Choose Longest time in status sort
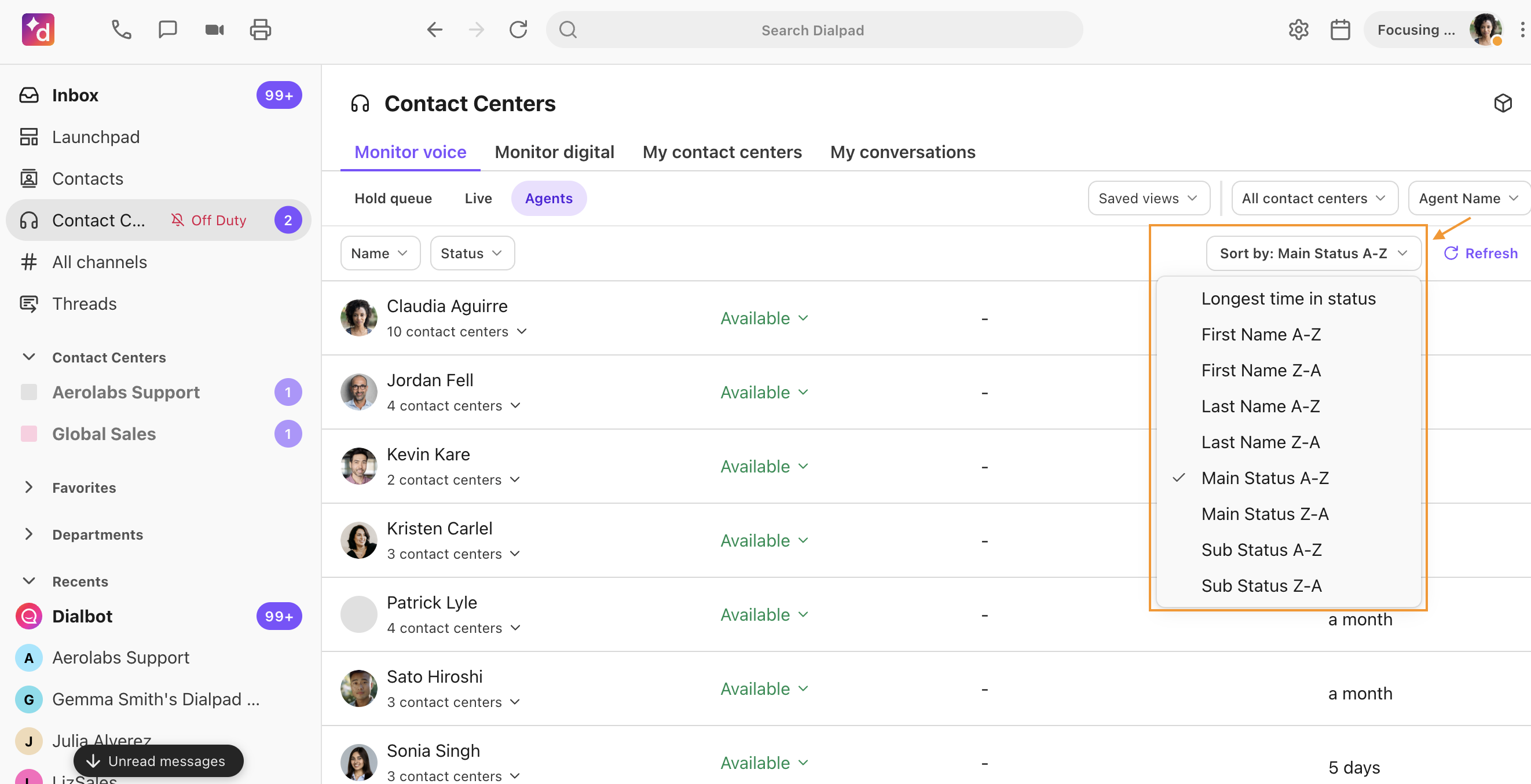1531x784 pixels. [1288, 298]
